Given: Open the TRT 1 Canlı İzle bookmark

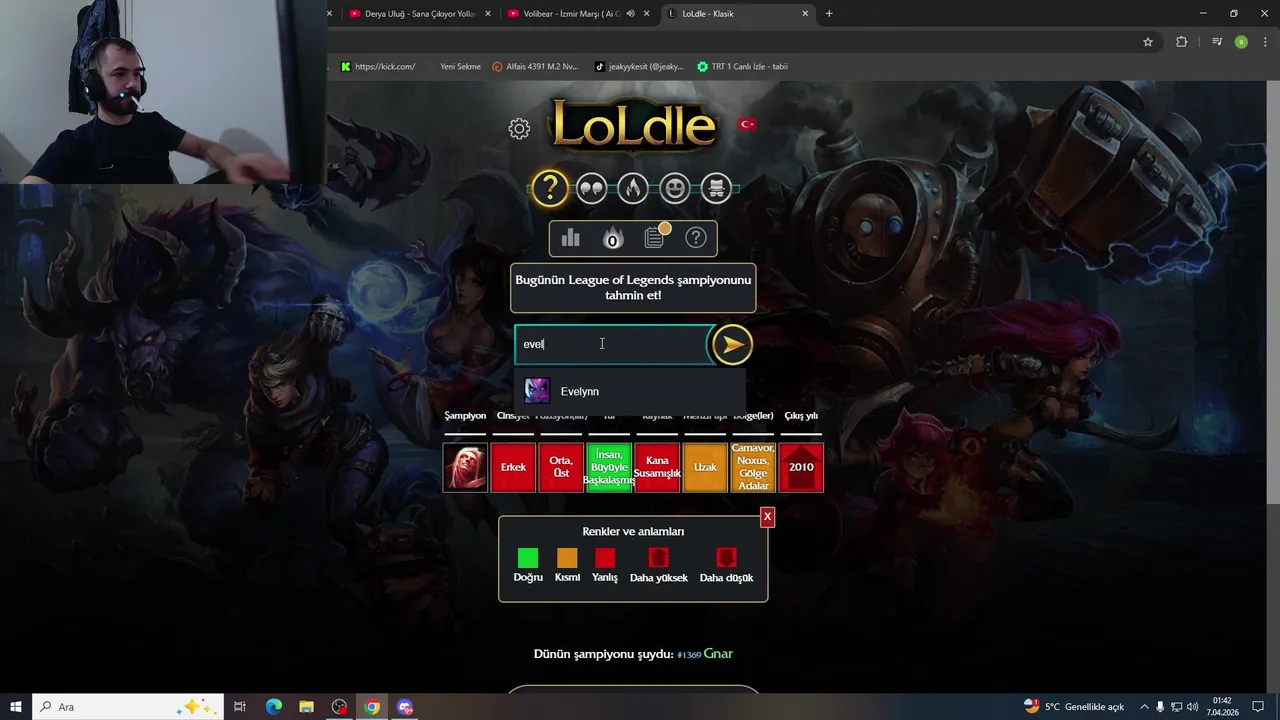Looking at the screenshot, I should point(742,67).
